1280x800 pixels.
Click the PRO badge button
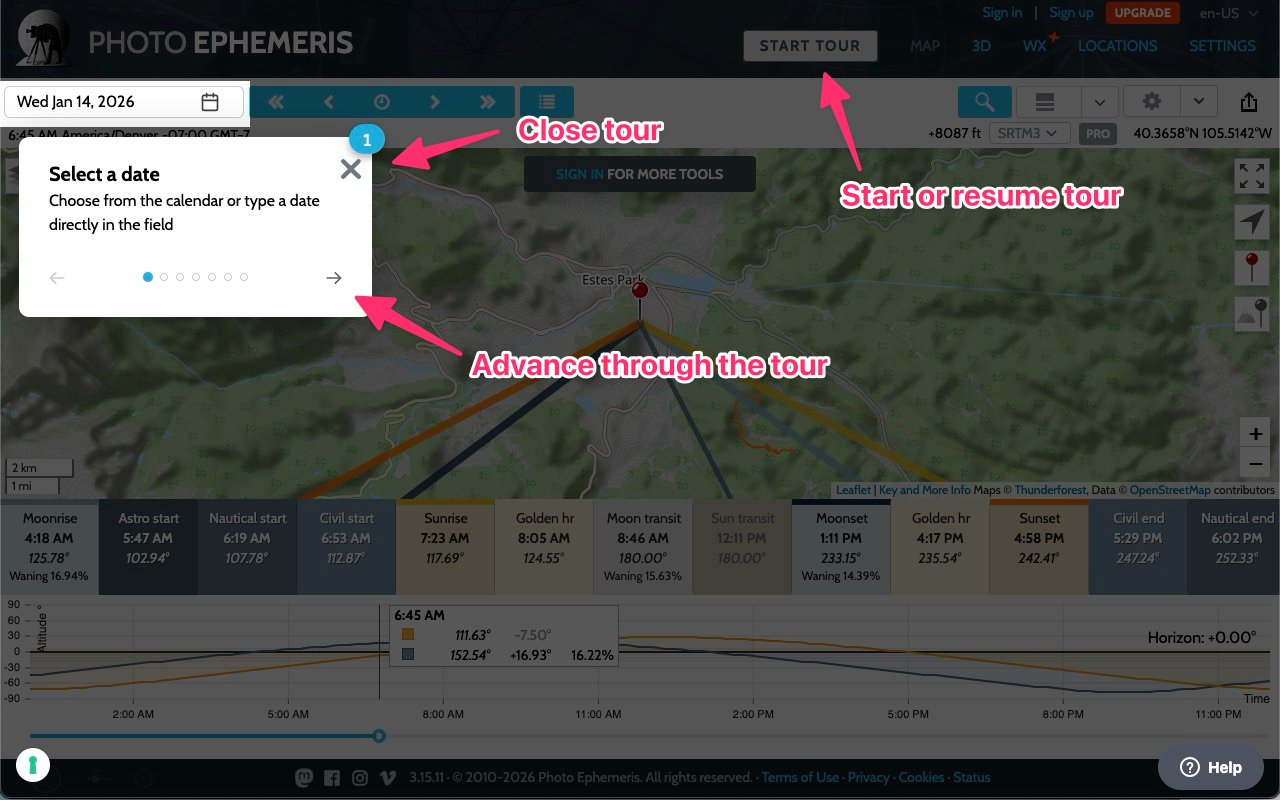(x=1098, y=133)
